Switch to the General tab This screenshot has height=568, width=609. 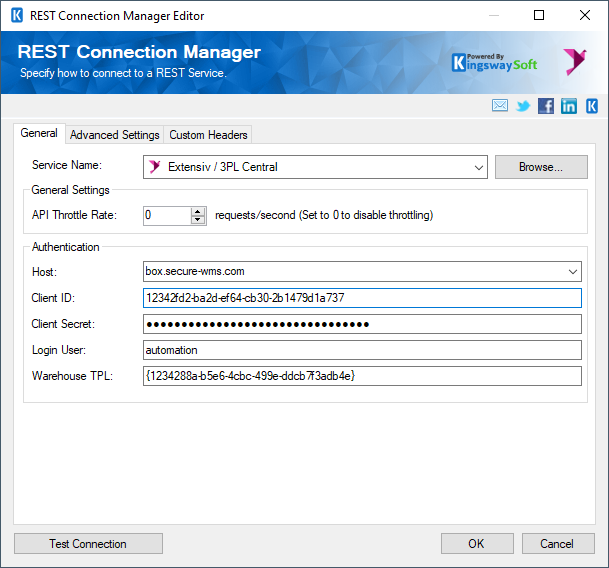(39, 133)
